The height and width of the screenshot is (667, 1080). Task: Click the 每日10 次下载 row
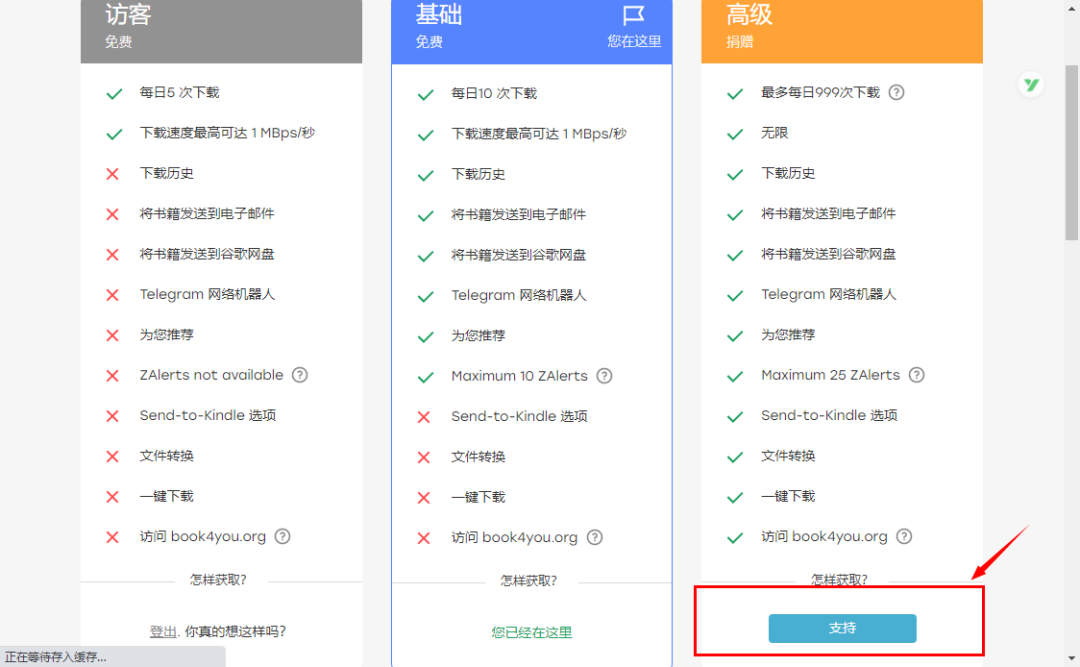[x=494, y=93]
